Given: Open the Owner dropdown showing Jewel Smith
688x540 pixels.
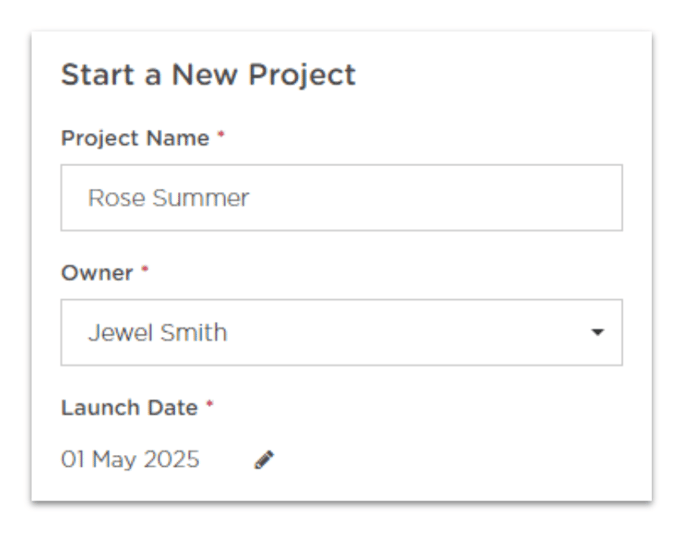Looking at the screenshot, I should [341, 332].
